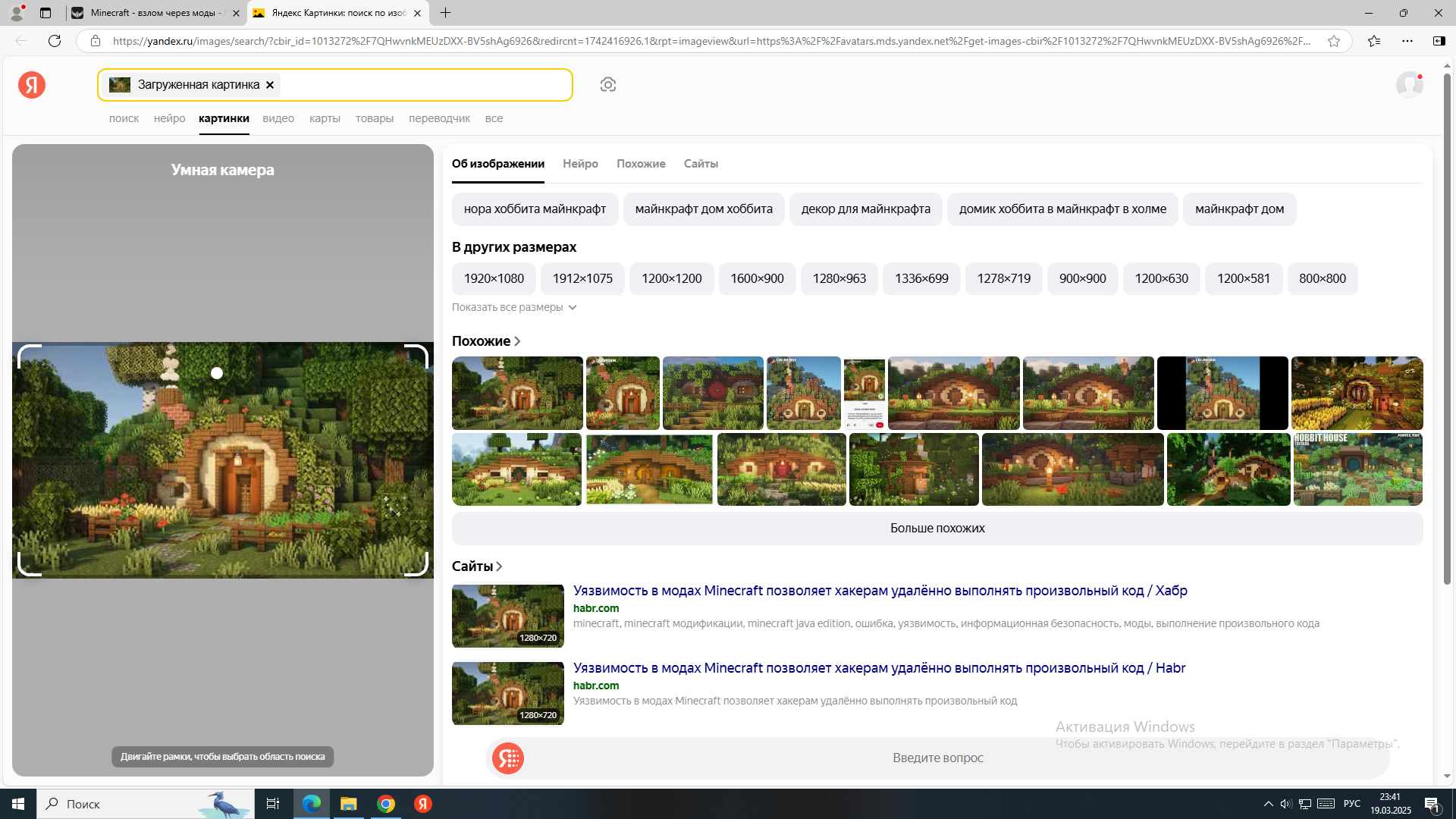Click 'нора хоббита майнкрафт' suggestion
The image size is (1456, 819).
535,209
